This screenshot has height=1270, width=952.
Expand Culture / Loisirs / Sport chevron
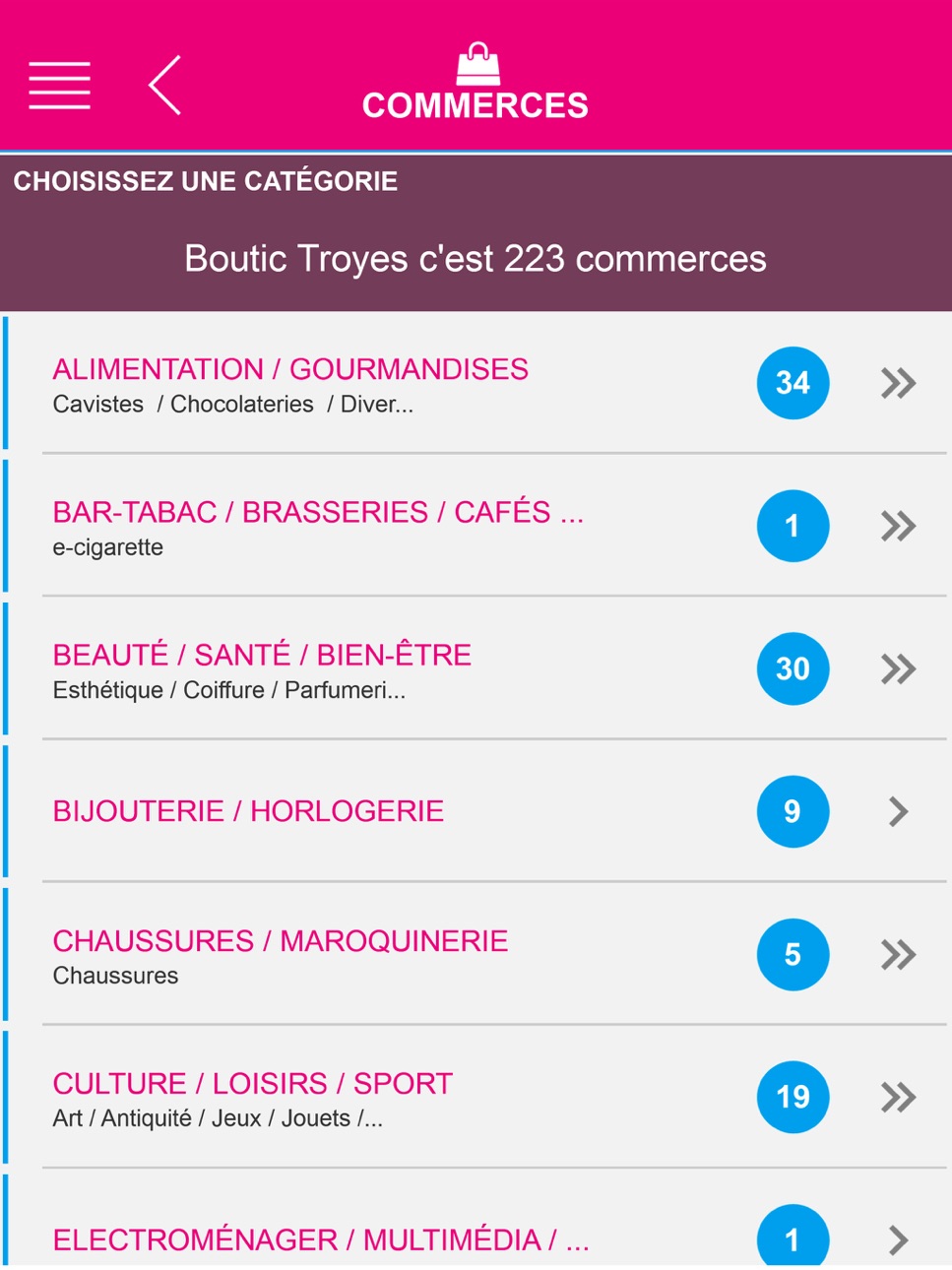(898, 1097)
